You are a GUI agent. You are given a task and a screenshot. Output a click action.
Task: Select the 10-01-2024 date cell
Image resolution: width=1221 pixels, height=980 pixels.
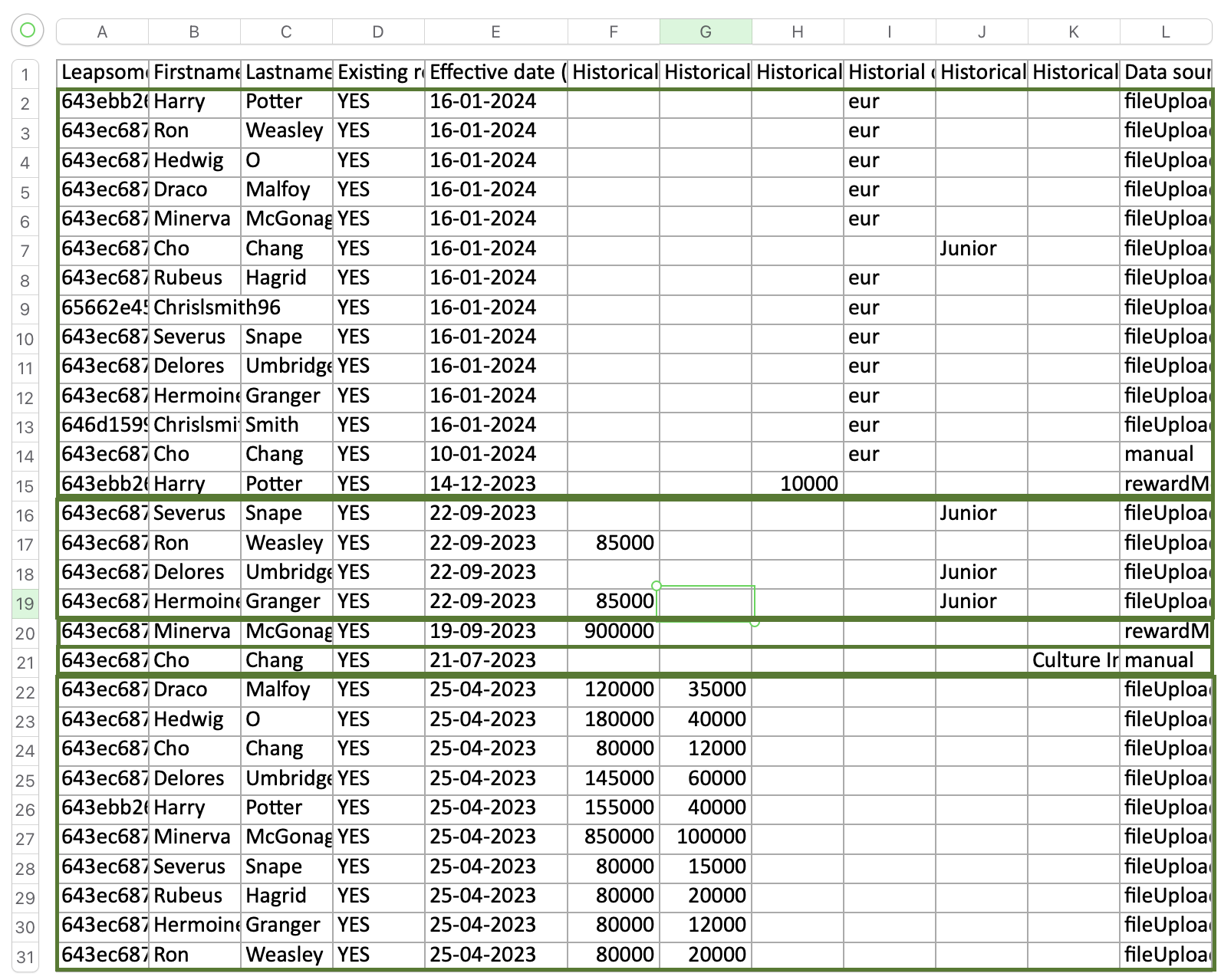point(495,455)
